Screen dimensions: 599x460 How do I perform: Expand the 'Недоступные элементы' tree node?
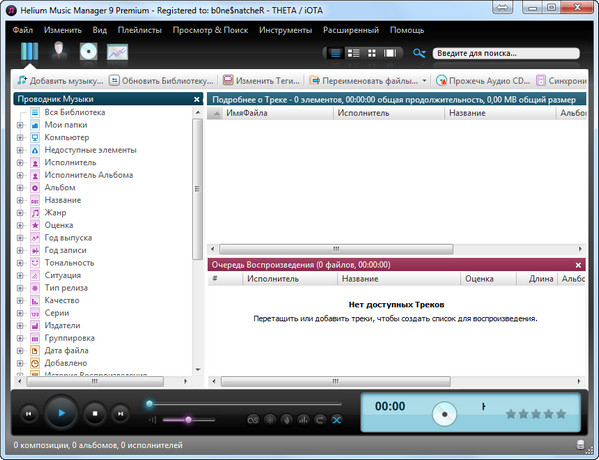point(20,150)
